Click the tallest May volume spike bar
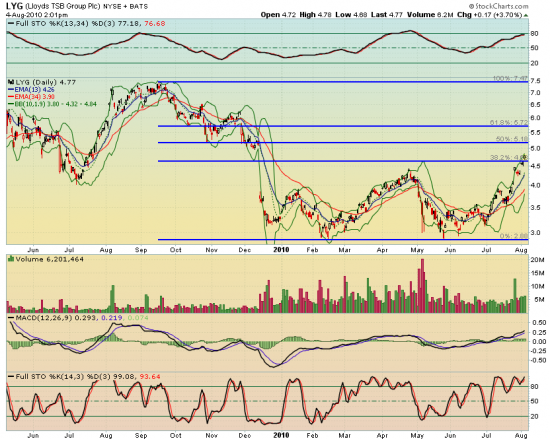Viewport: 550px width, 439px height. [x=422, y=285]
